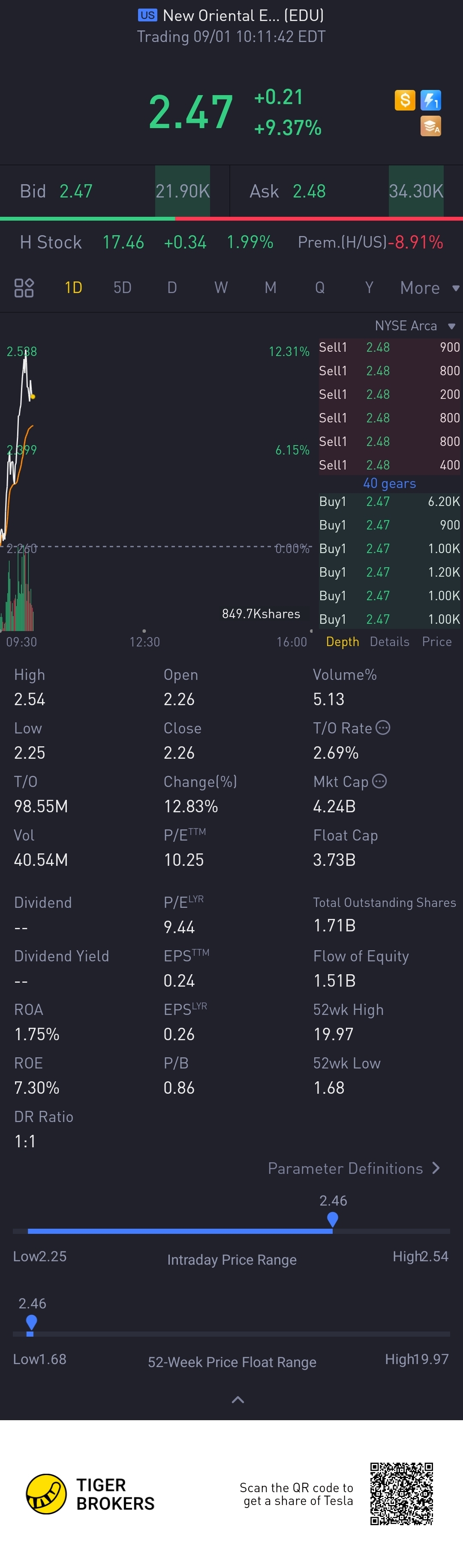The height and width of the screenshot is (1568, 463).
Task: Tap the H Stock 17.46 row
Action: coord(146,242)
